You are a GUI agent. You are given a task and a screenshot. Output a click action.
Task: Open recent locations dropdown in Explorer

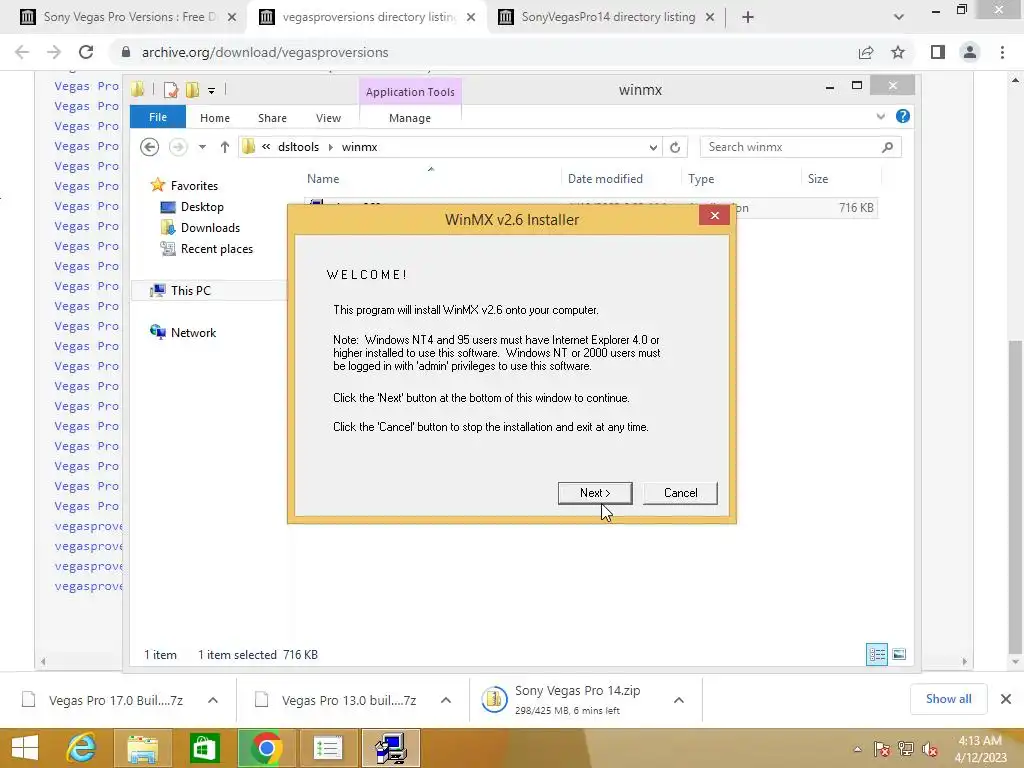(x=202, y=147)
